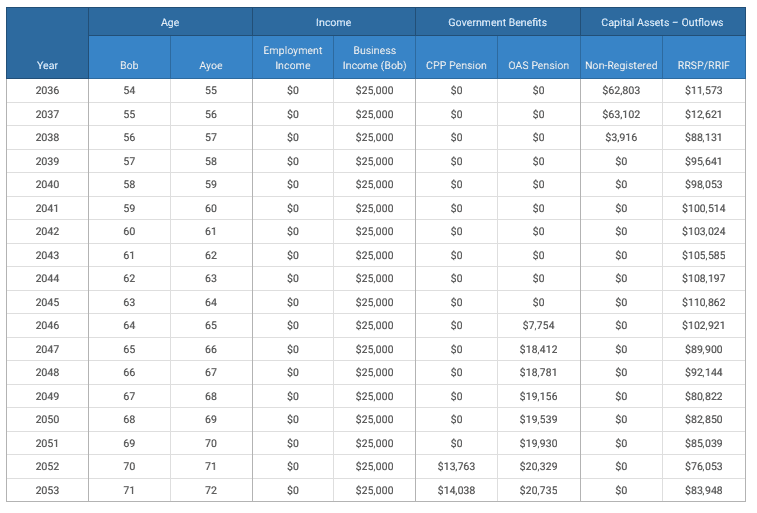The height and width of the screenshot is (513, 757).
Task: Select the Non-Registered column header
Action: click(x=620, y=66)
